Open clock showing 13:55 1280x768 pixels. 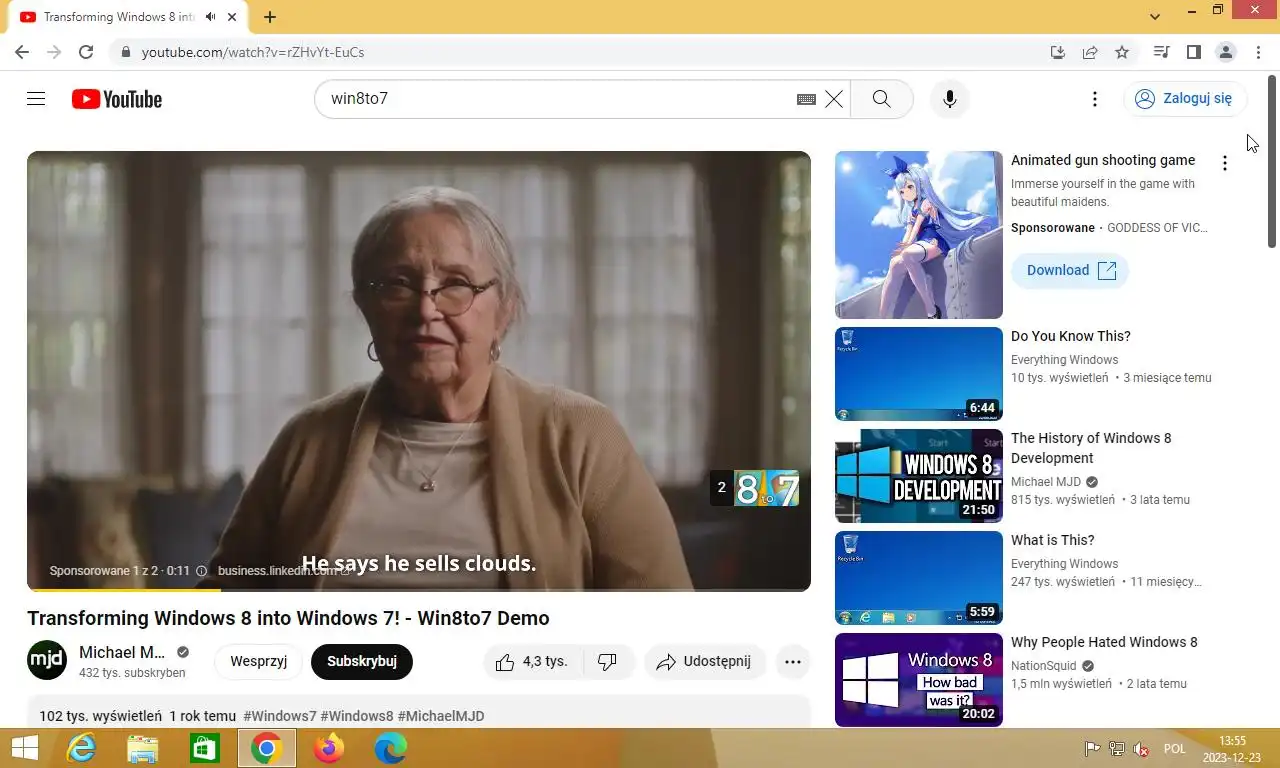(1232, 749)
